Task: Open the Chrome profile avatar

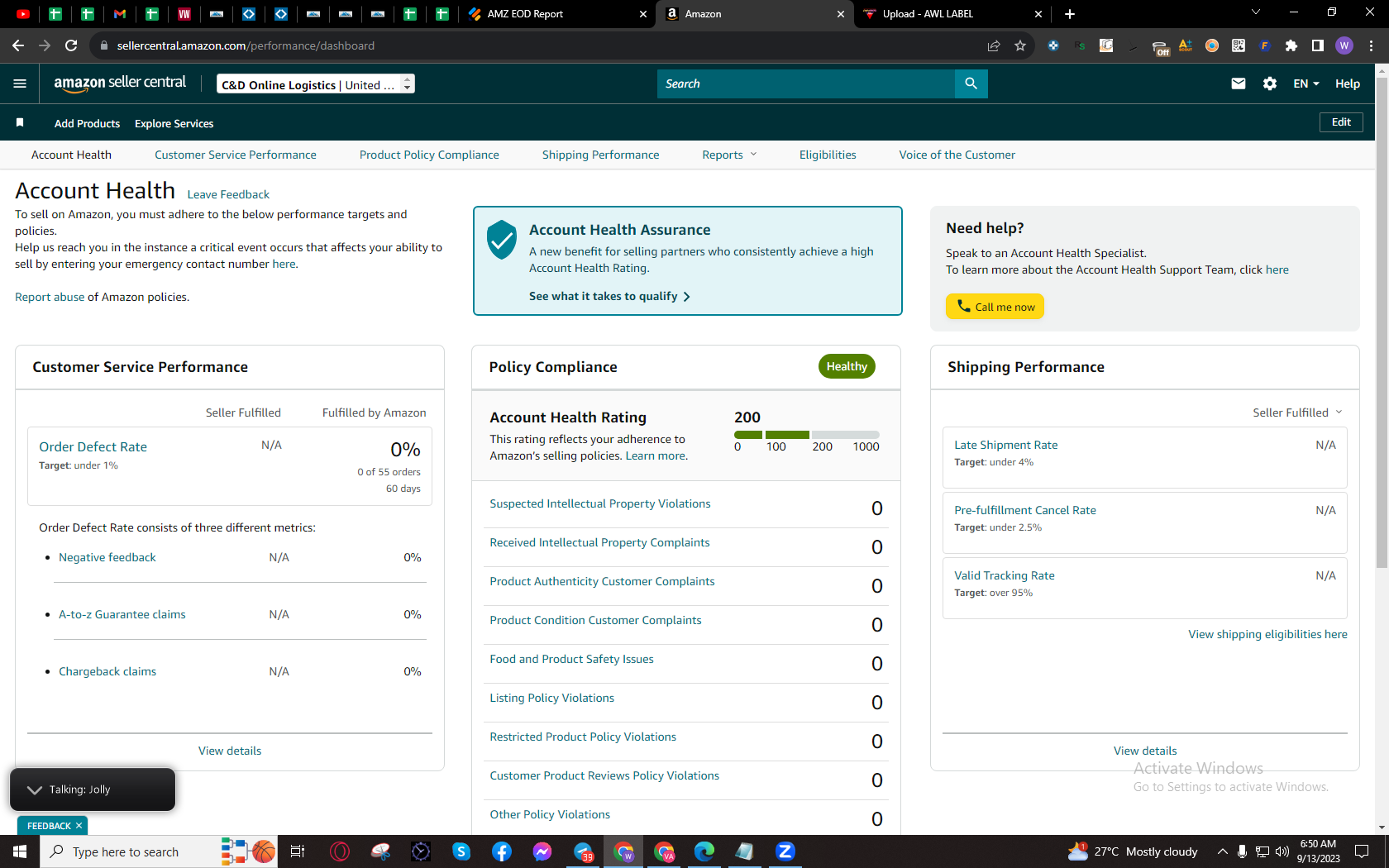Action: 1344,45
